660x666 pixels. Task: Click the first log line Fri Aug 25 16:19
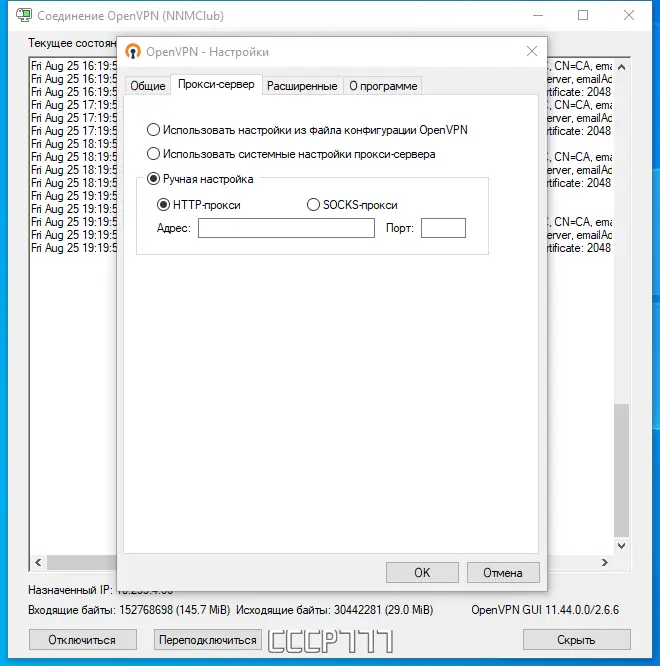point(74,66)
